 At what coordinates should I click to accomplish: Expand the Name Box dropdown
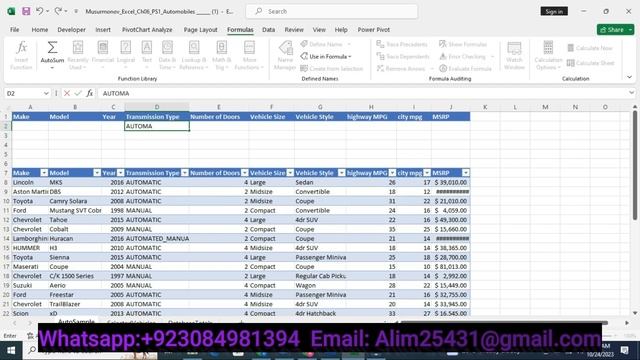pos(46,93)
